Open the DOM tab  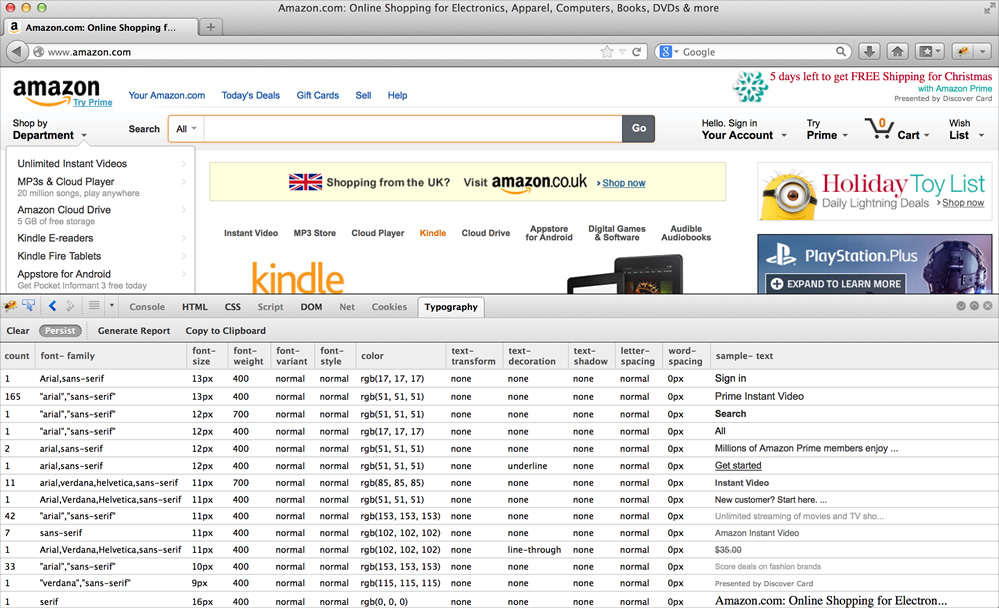[311, 307]
